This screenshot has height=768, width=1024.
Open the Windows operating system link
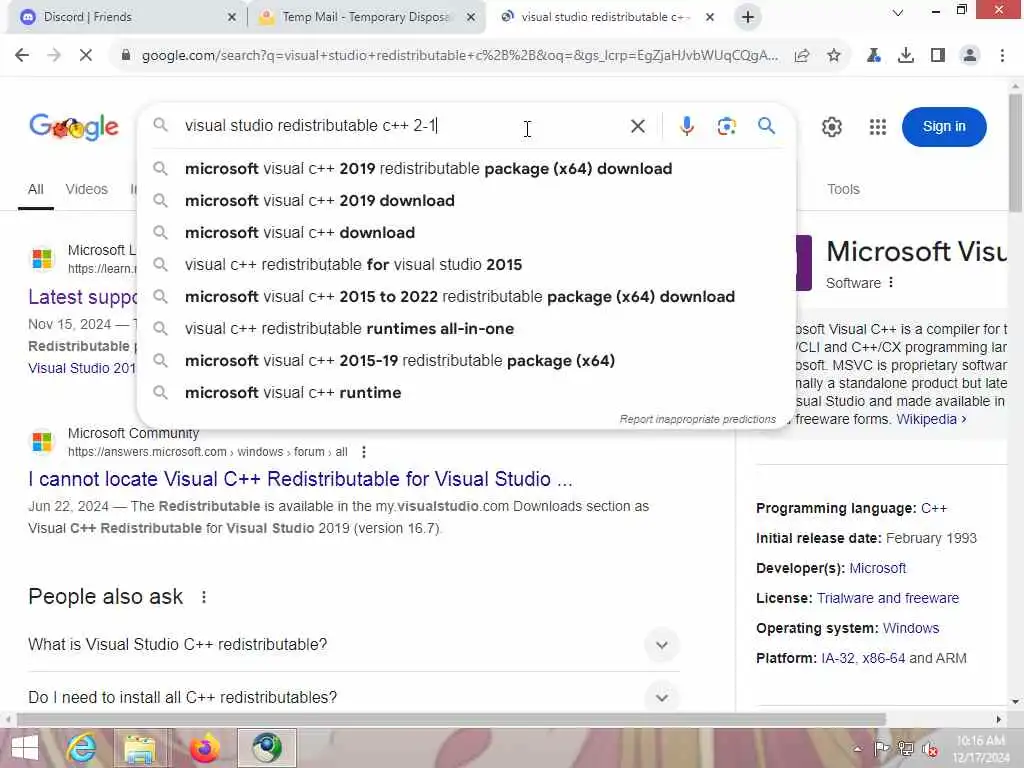click(x=910, y=628)
